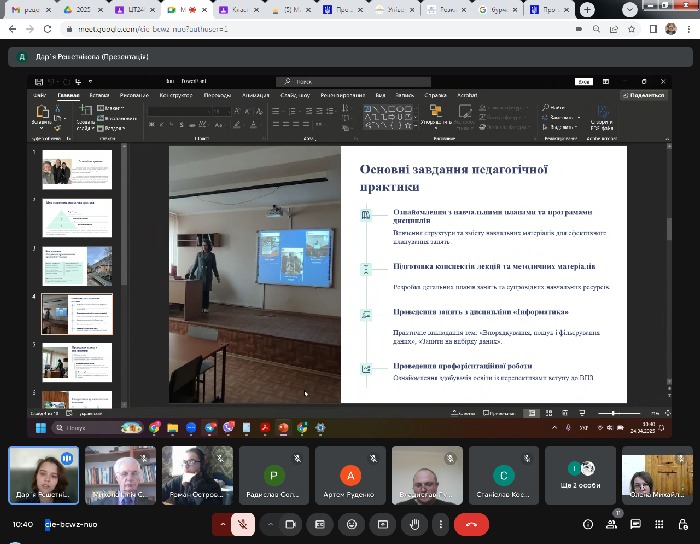This screenshot has height=544, width=700.
Task: Expand video settings arrow beside camera
Action: click(270, 524)
